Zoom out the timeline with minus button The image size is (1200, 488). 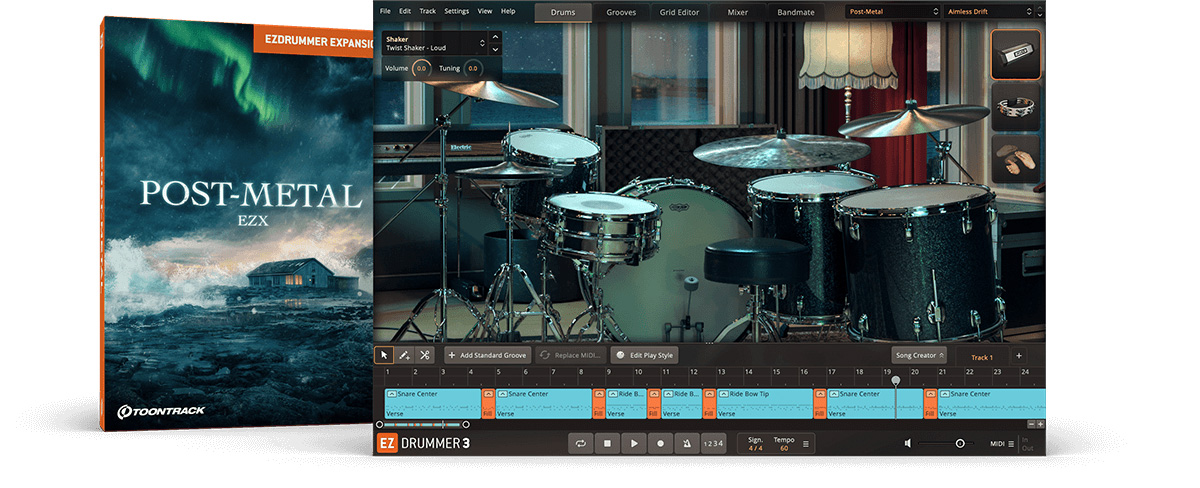coord(1030,424)
